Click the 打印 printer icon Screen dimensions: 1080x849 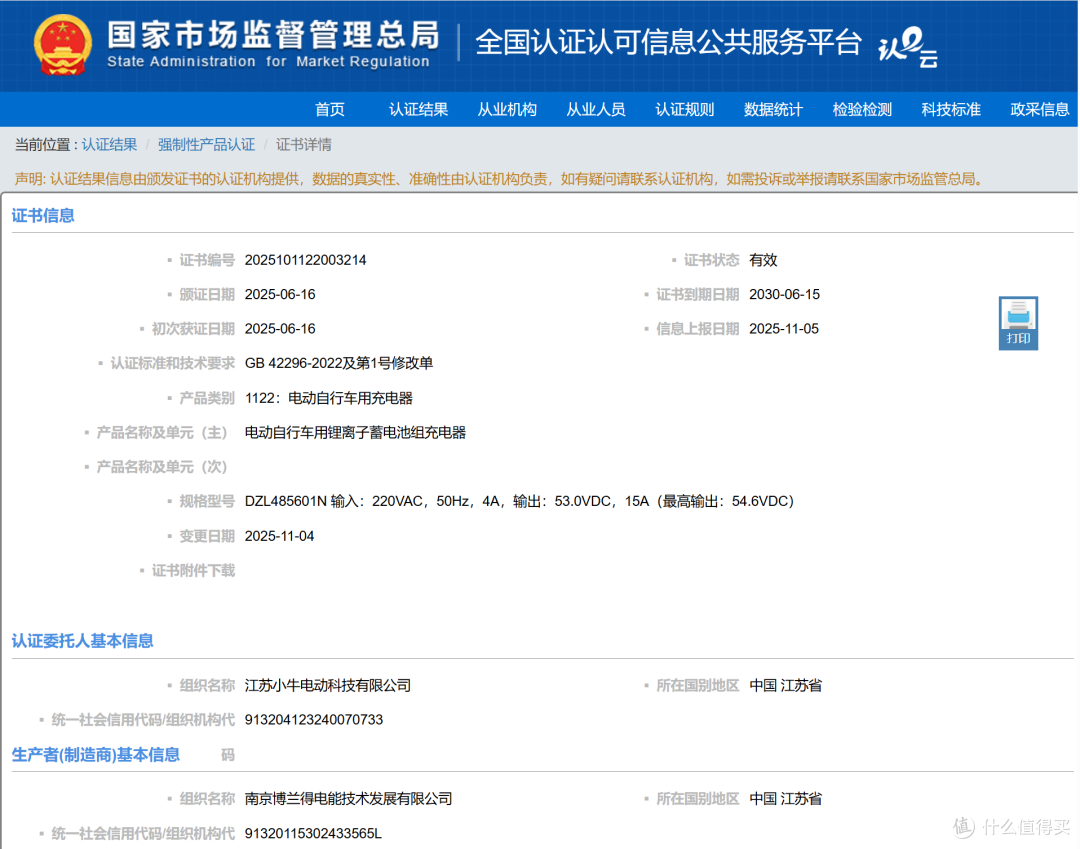click(1018, 323)
